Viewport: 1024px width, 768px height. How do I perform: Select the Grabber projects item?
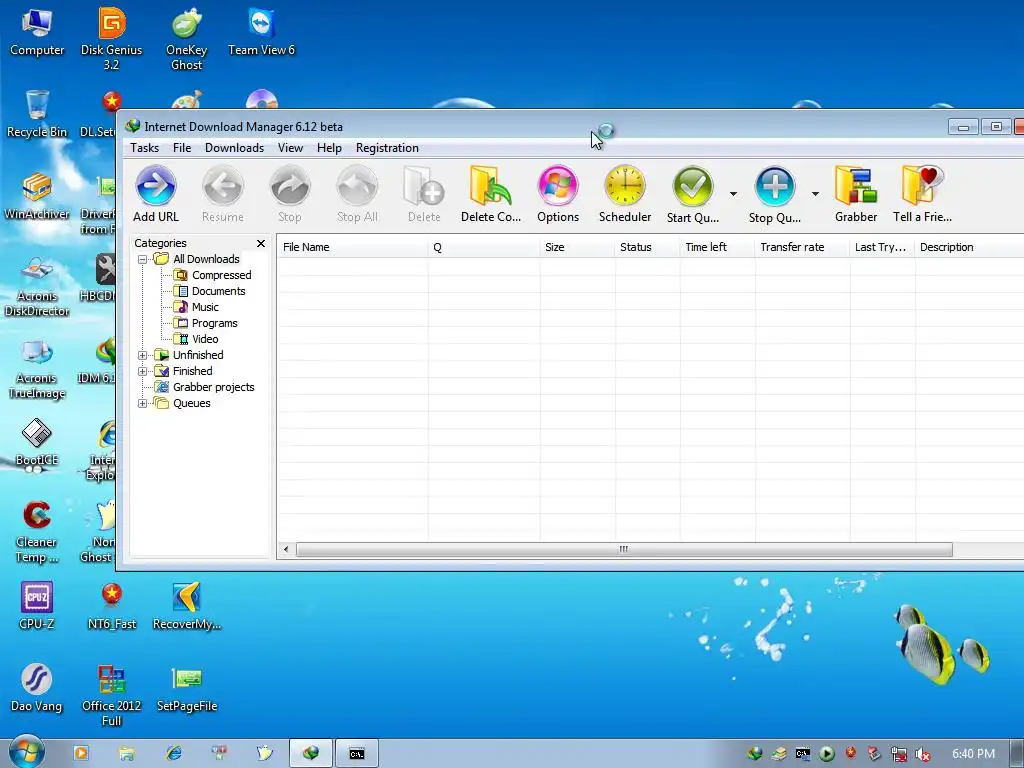(x=204, y=387)
